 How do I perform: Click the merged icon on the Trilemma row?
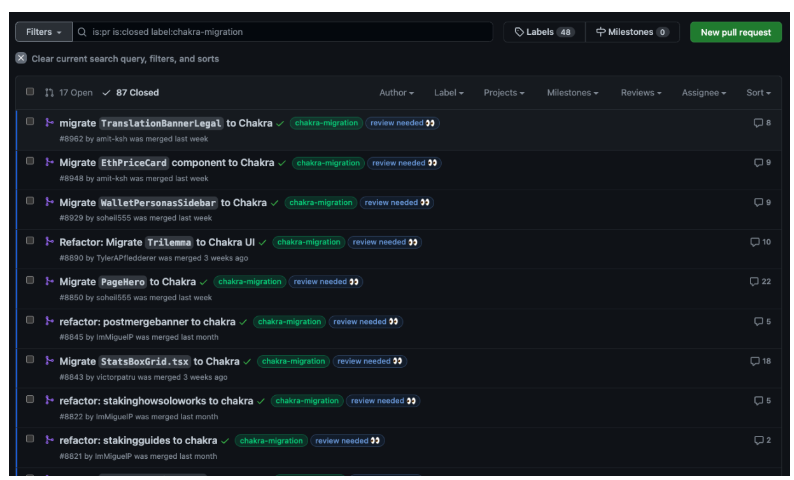tap(49, 241)
